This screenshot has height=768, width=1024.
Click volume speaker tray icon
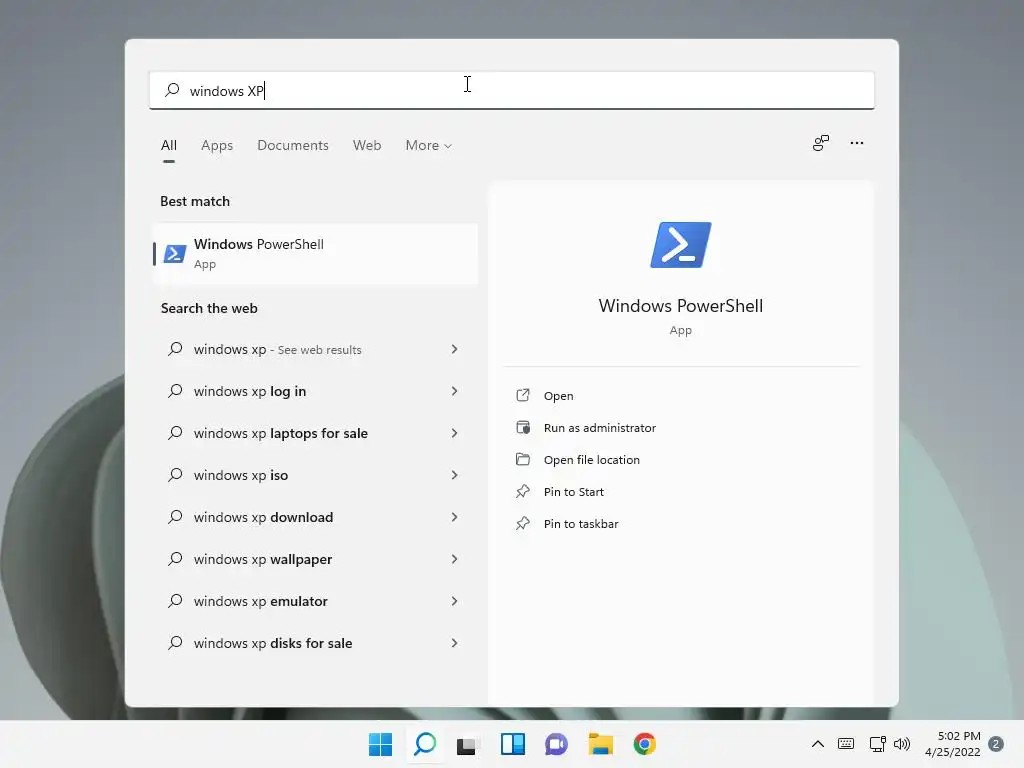point(902,744)
